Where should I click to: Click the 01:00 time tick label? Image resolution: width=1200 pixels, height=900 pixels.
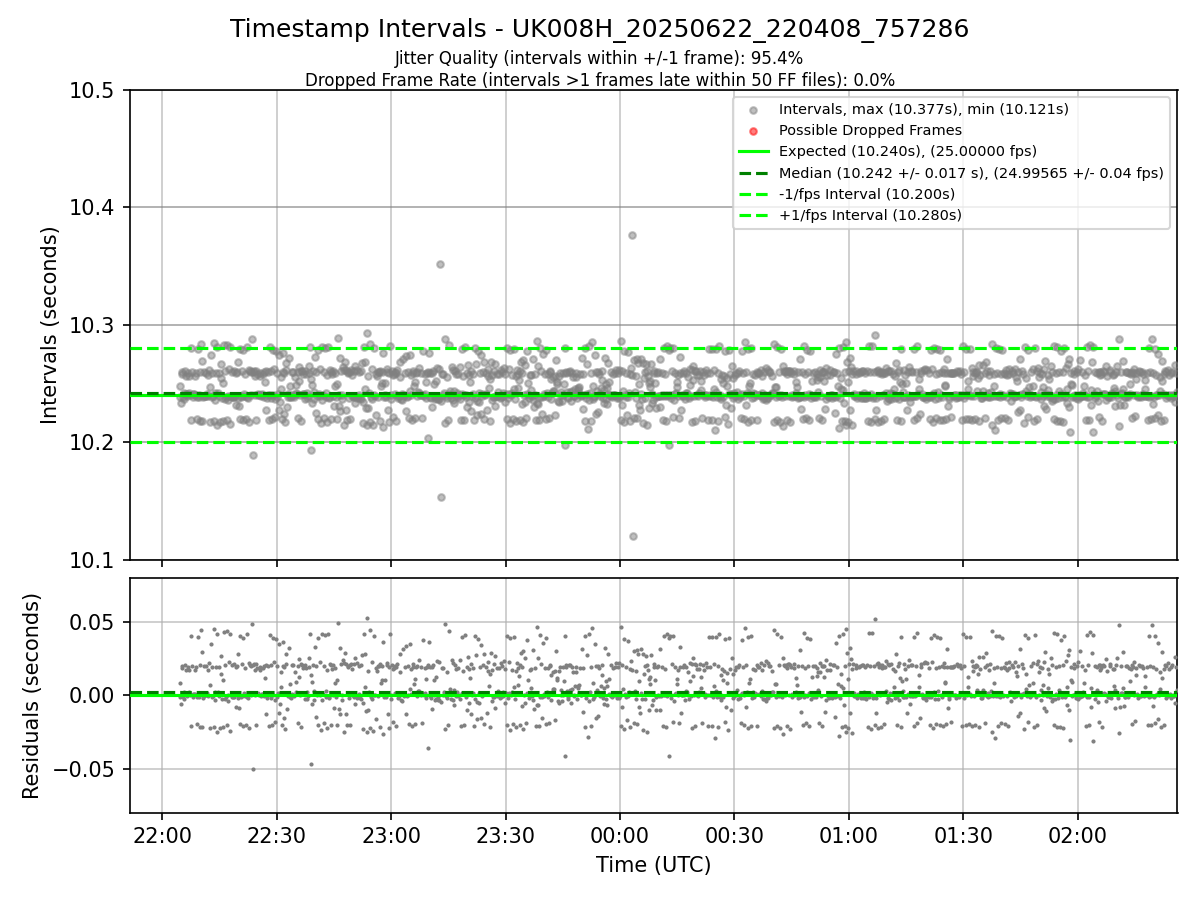point(849,834)
